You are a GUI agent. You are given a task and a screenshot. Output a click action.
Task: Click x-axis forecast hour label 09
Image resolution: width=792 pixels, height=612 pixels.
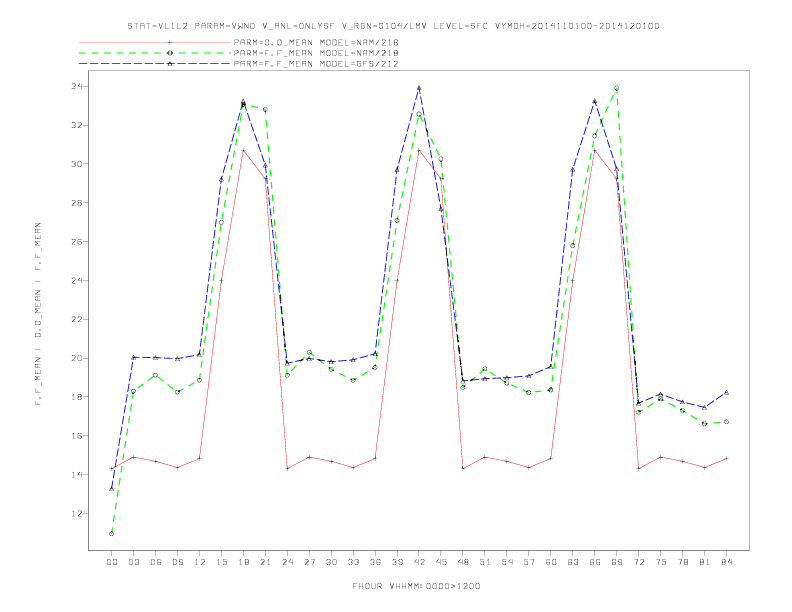(177, 562)
